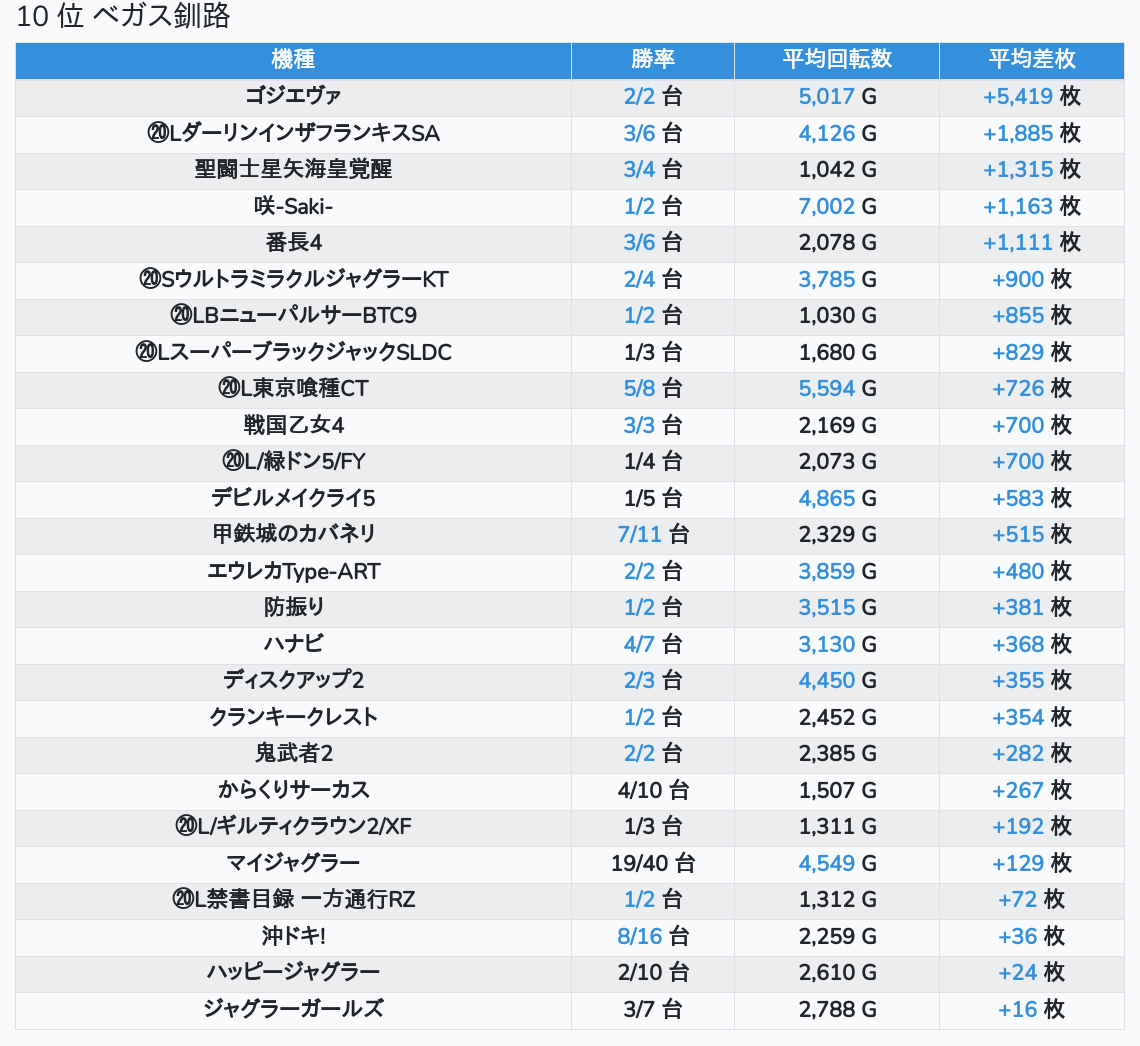This screenshot has height=1046, width=1140.
Task: Select the 4,126 G spins value
Action: (x=837, y=134)
